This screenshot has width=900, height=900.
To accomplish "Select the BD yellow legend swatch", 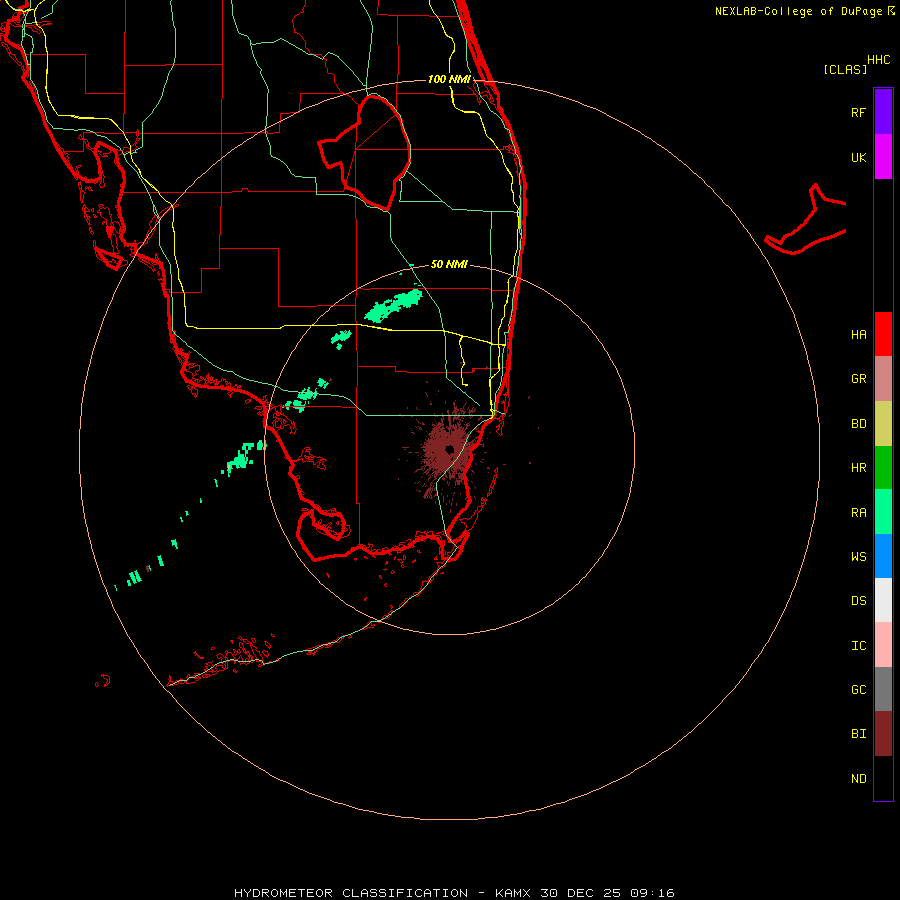I will tap(883, 424).
